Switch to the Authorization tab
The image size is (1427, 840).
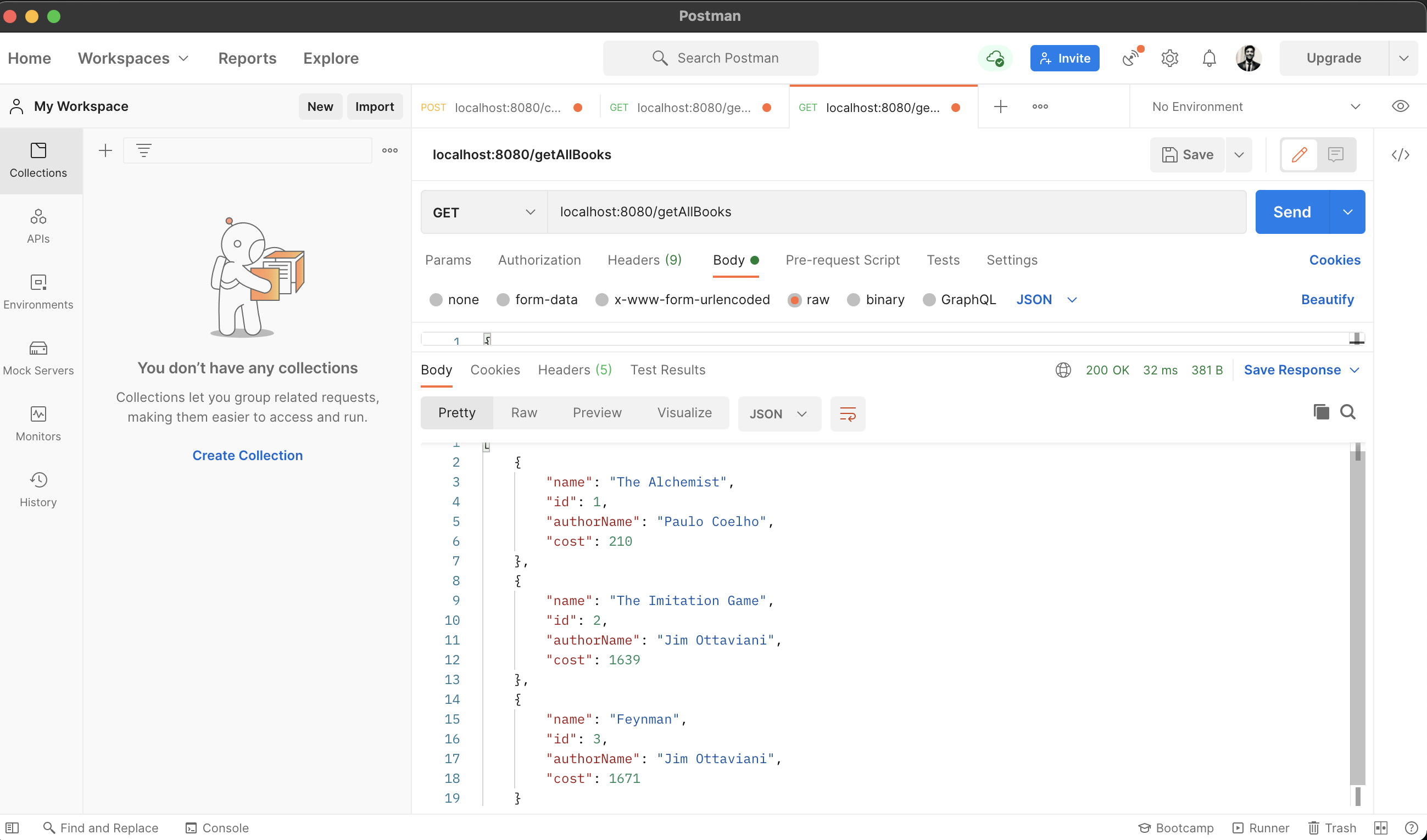pyautogui.click(x=539, y=260)
